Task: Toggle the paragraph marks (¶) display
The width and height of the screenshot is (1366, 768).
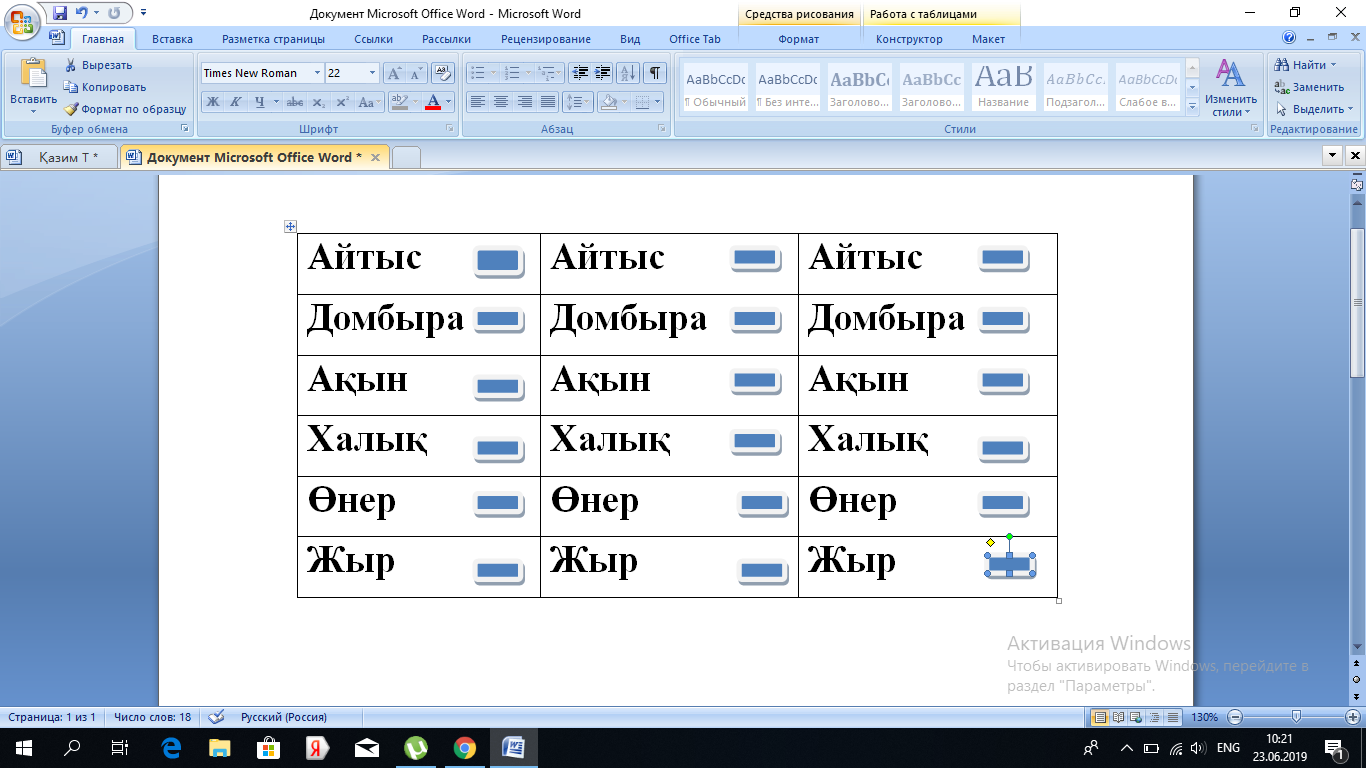Action: click(x=655, y=73)
